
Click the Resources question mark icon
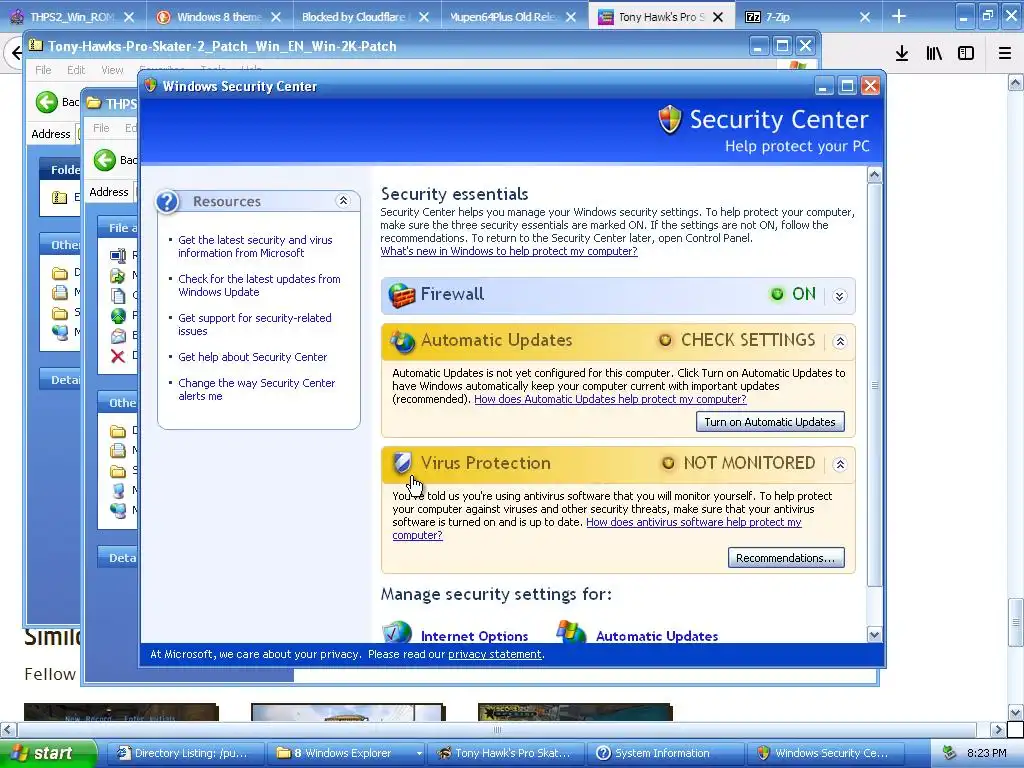click(x=168, y=202)
